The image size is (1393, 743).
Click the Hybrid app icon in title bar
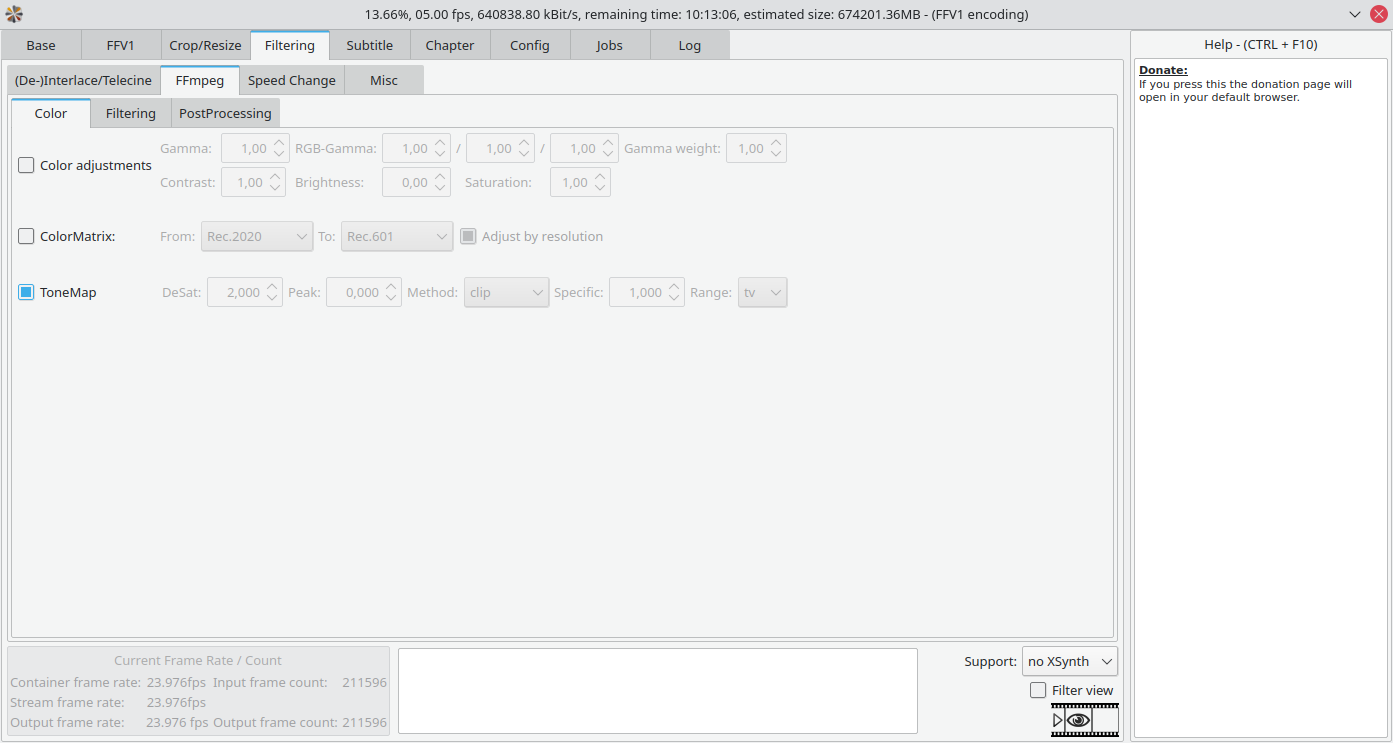tap(14, 14)
